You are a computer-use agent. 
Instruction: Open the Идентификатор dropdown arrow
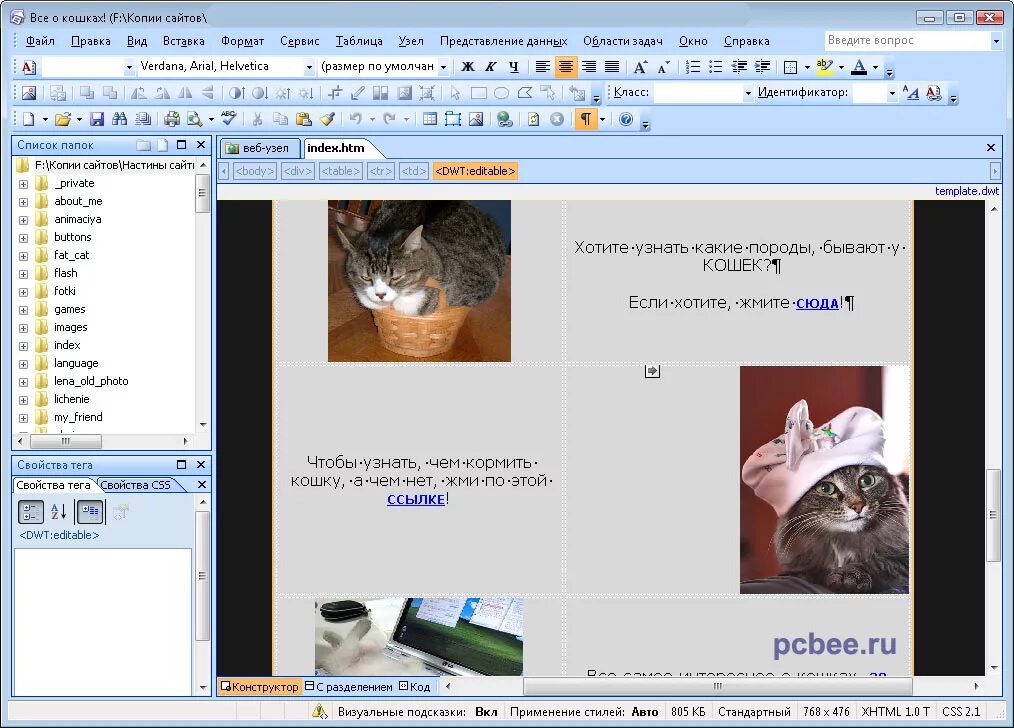pos(892,93)
